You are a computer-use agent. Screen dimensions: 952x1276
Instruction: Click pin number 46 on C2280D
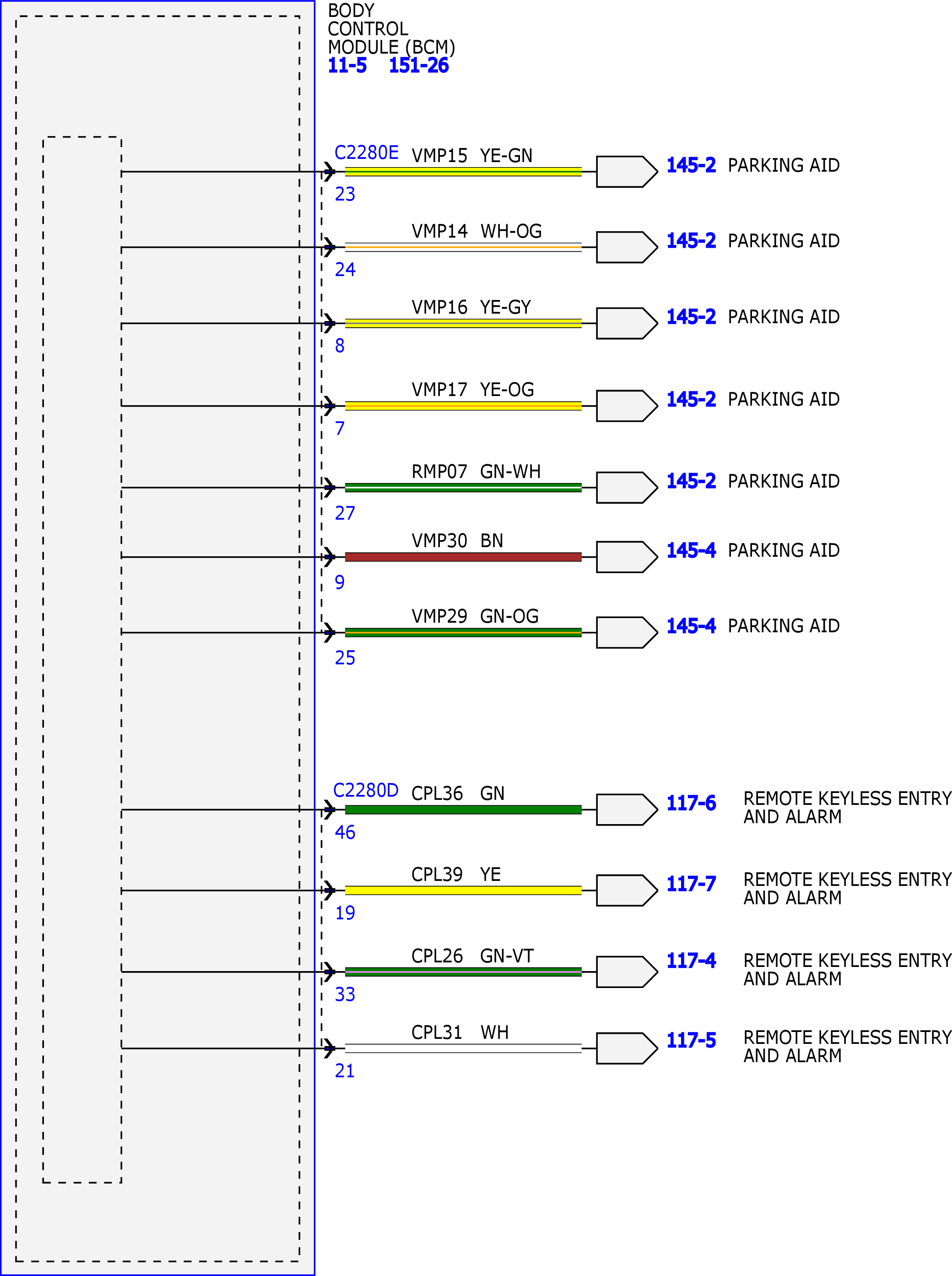345,833
